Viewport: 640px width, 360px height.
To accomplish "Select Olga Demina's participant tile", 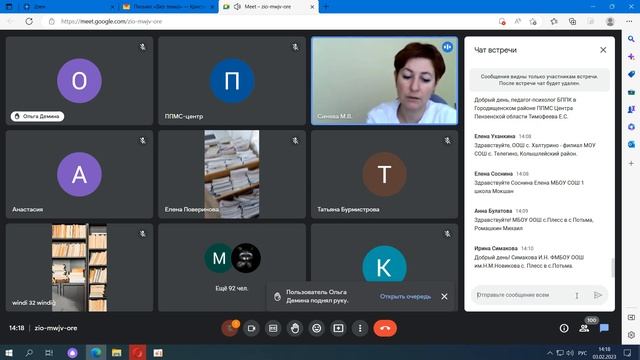I will 80,81.
